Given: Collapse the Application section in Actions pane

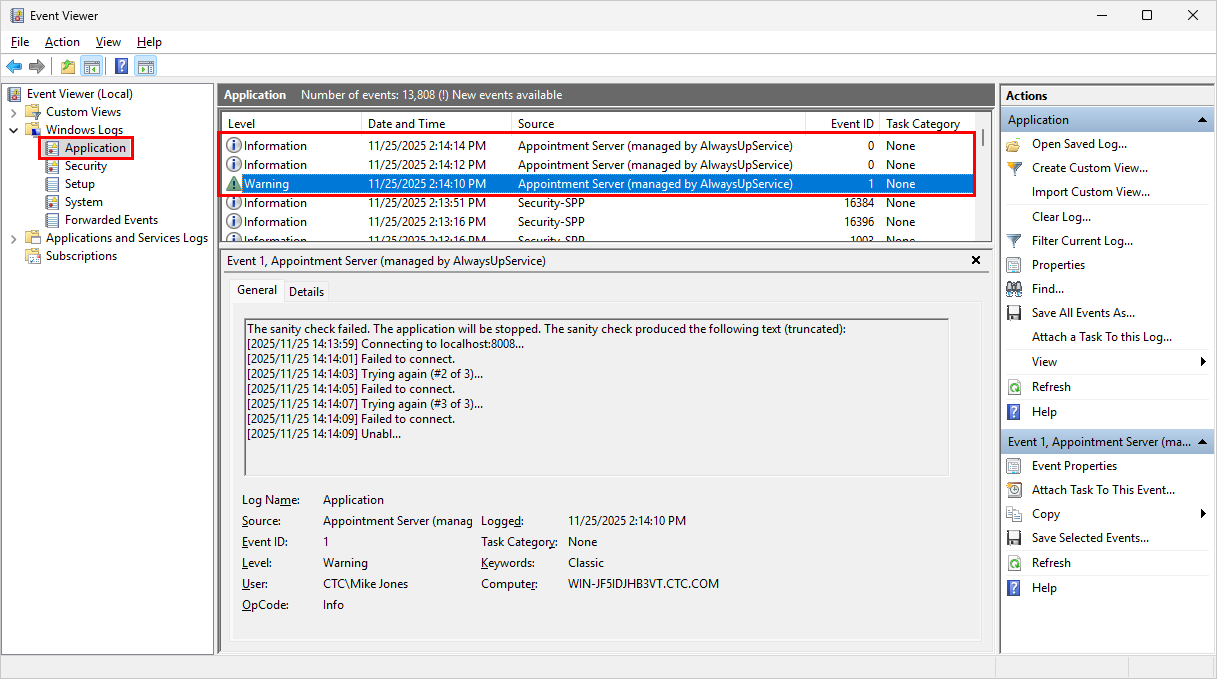Looking at the screenshot, I should (x=1199, y=119).
